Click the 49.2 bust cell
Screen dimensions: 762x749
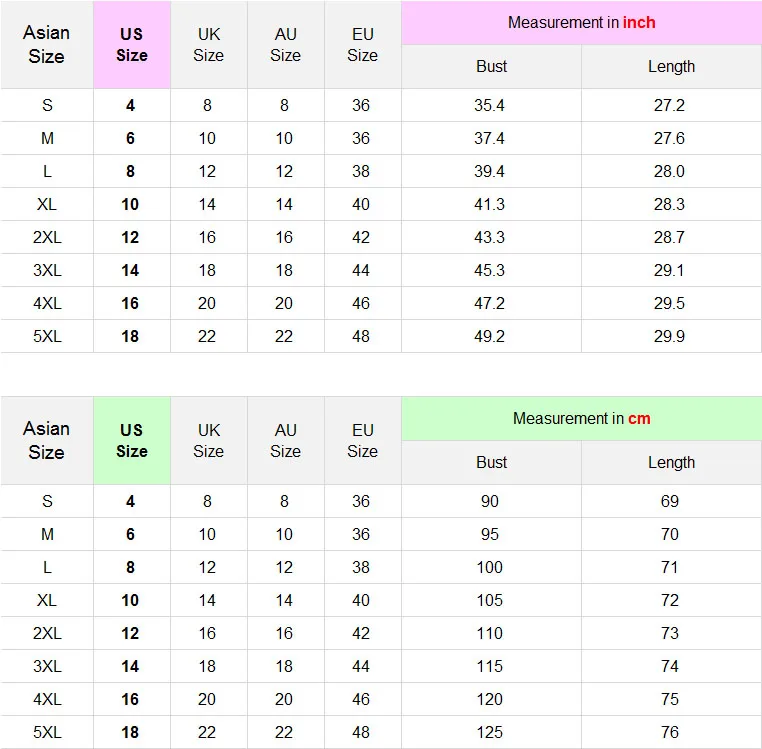point(489,336)
